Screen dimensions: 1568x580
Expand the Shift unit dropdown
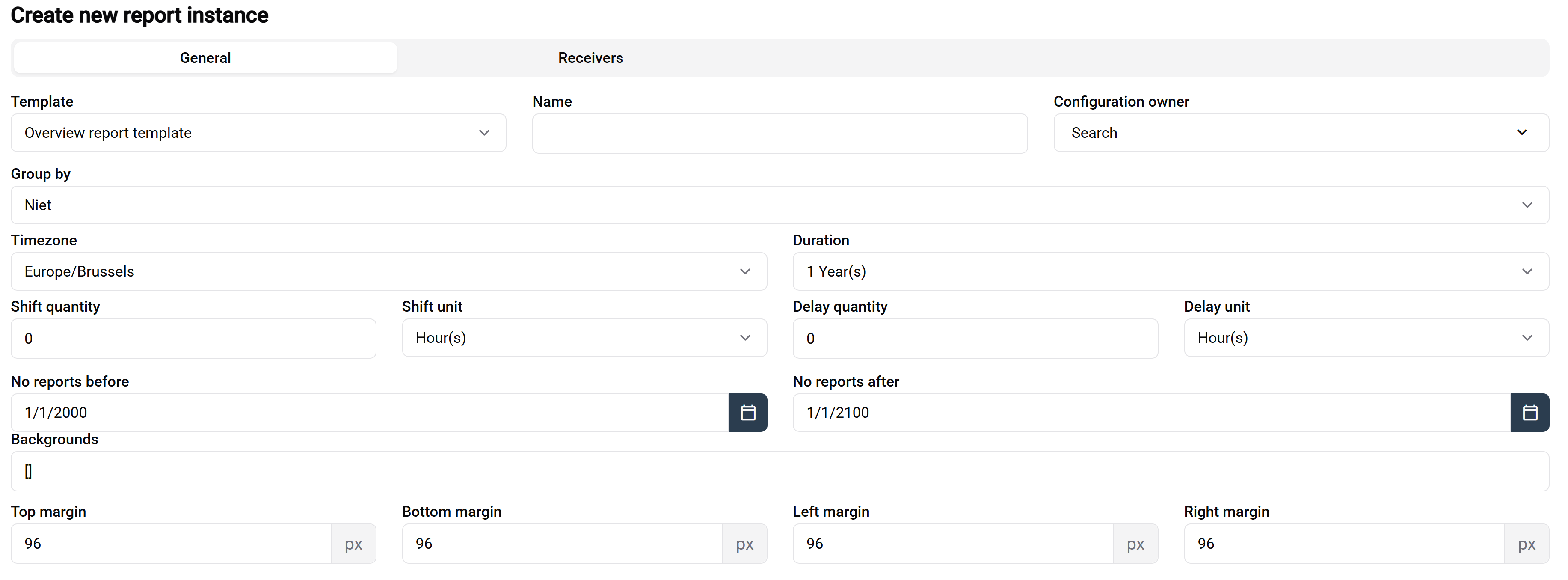(x=584, y=338)
